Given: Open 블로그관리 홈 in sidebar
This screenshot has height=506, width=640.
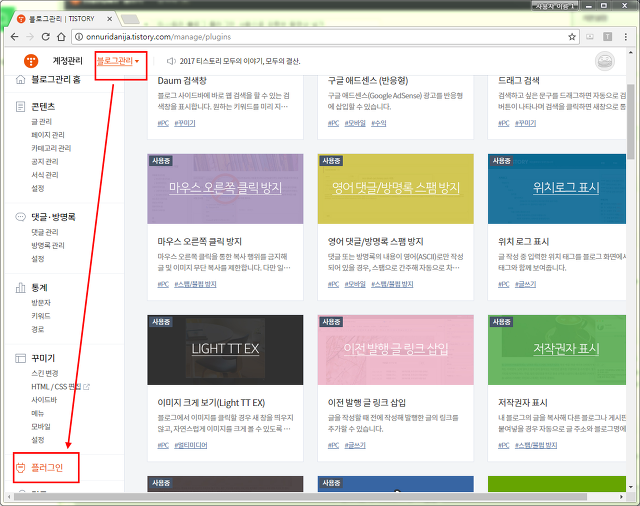Looking at the screenshot, I should [x=56, y=79].
